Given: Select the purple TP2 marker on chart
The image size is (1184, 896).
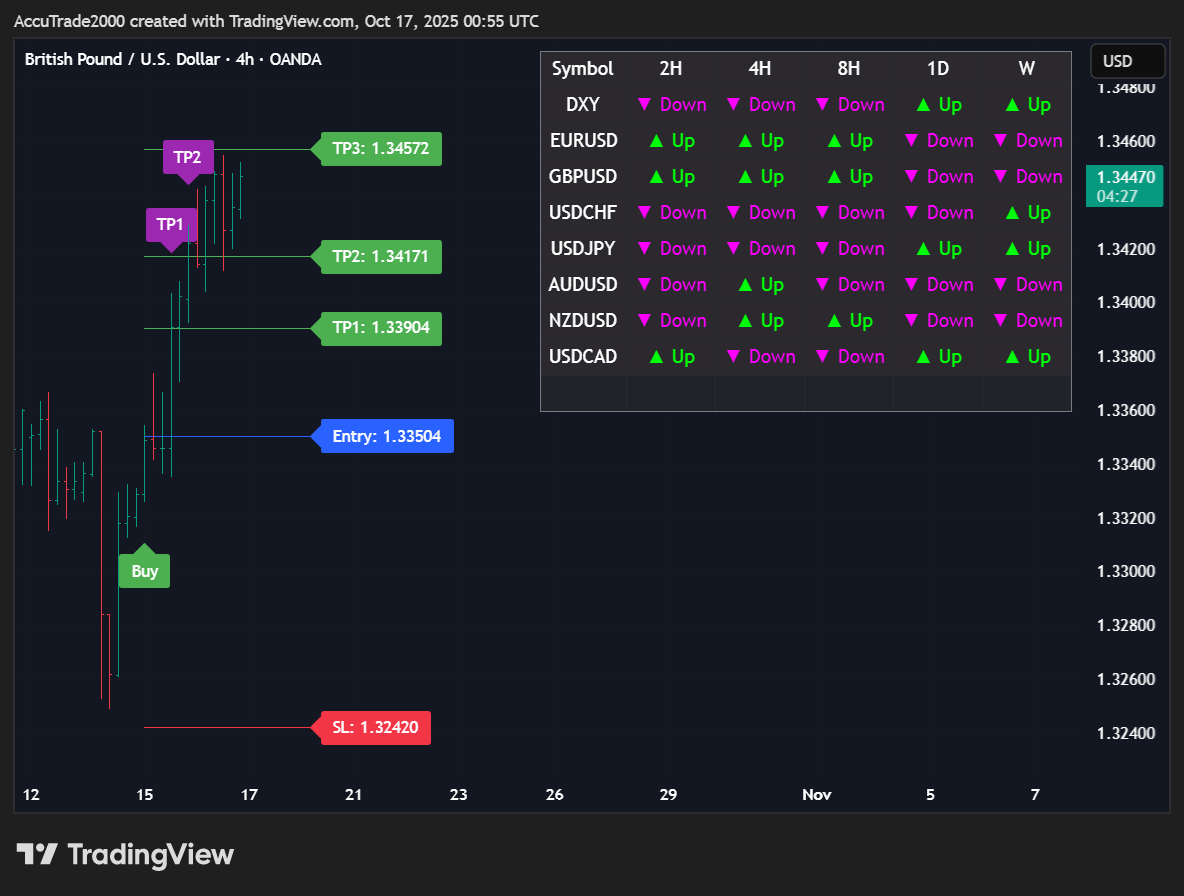Looking at the screenshot, I should pos(188,157).
